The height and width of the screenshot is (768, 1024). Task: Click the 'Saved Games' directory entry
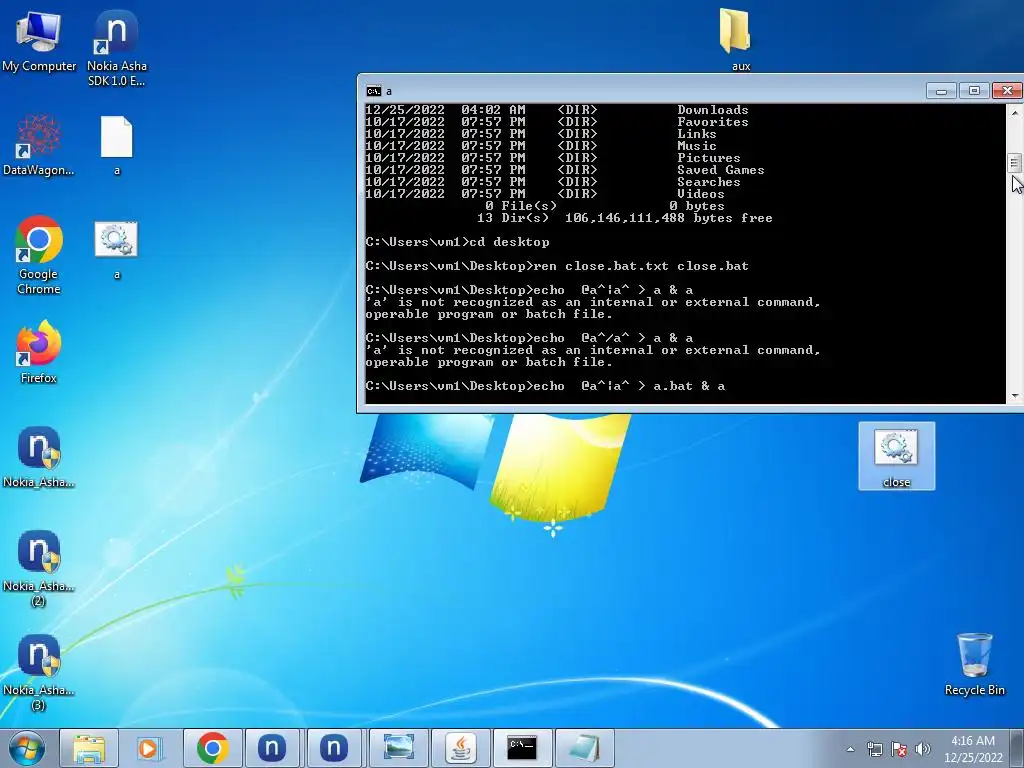click(720, 170)
